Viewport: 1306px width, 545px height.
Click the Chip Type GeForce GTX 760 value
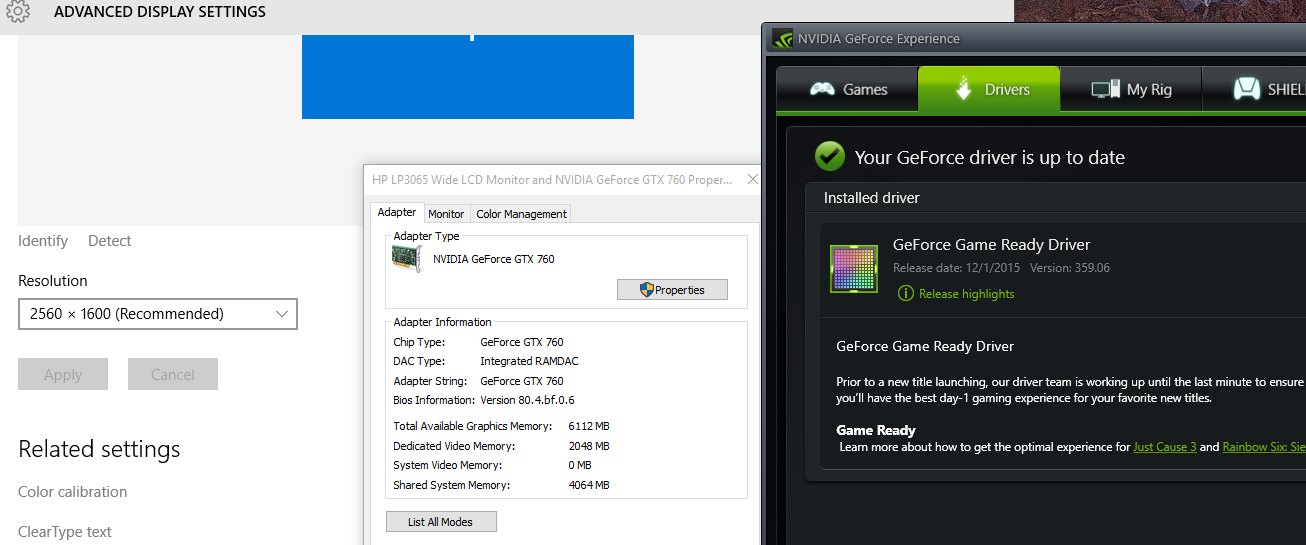click(522, 342)
